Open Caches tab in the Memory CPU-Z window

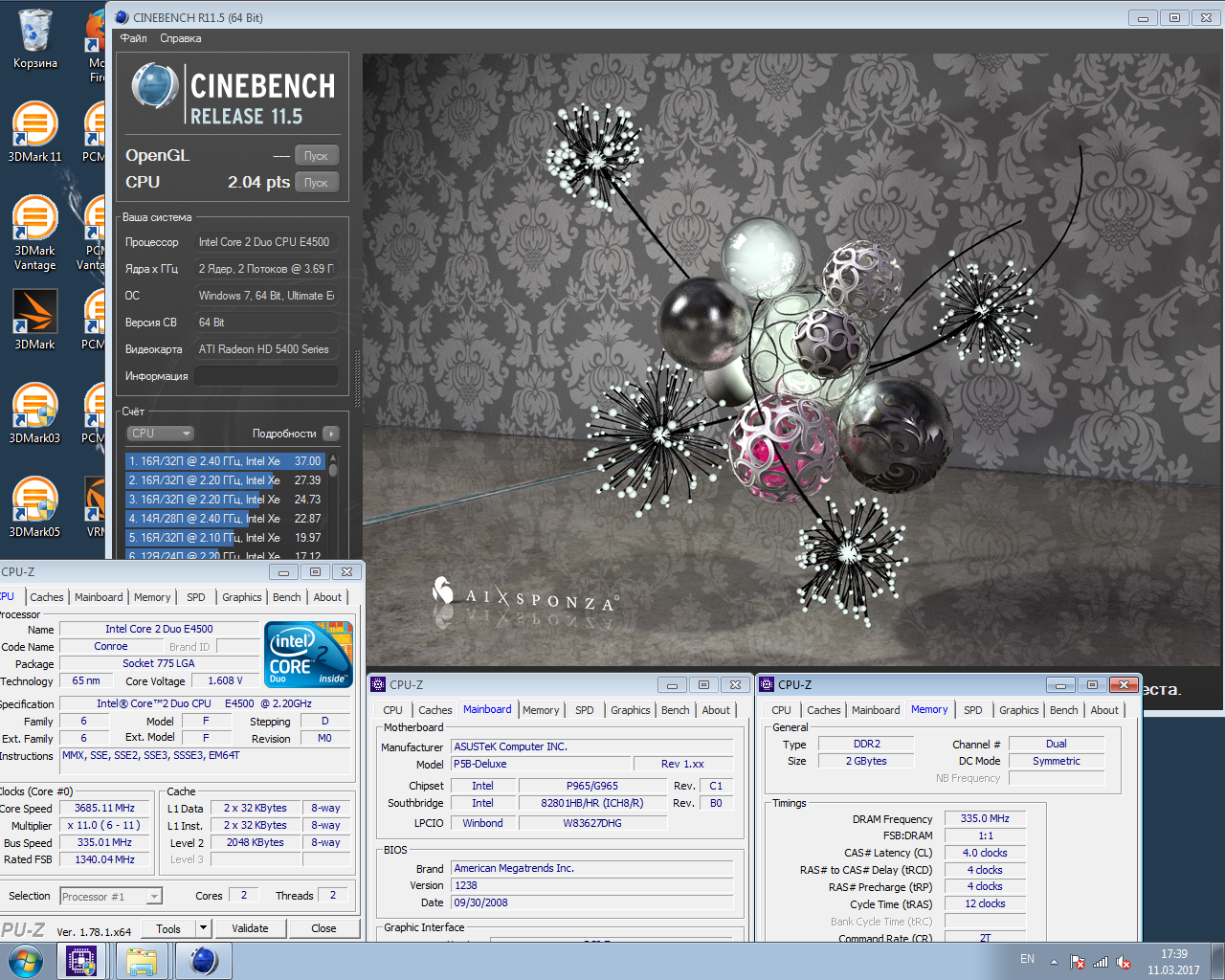[x=824, y=710]
